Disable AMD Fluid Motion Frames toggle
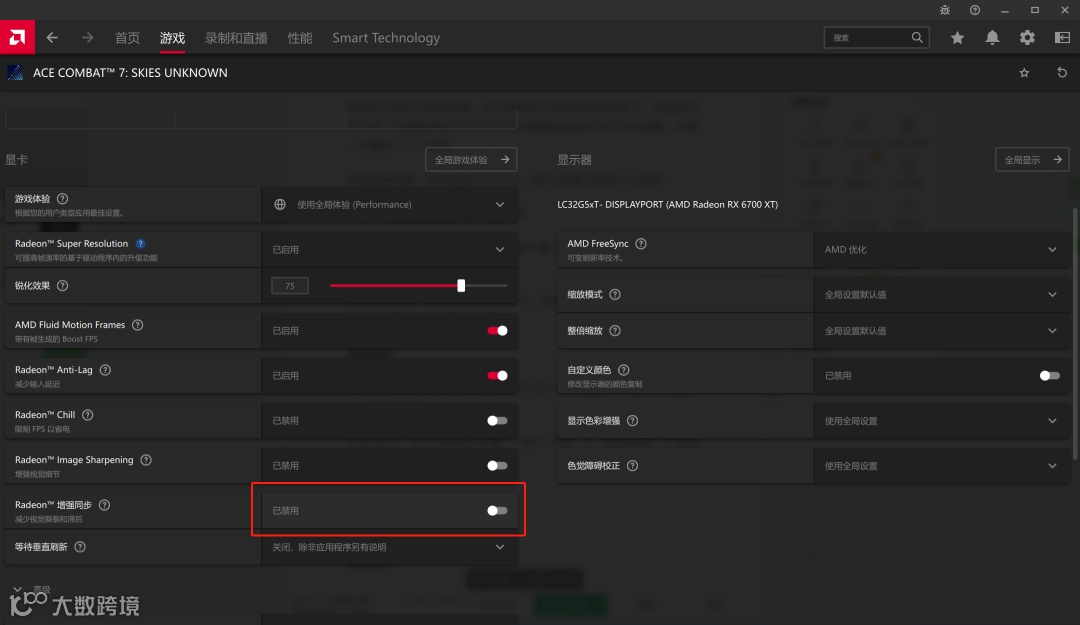 pyautogui.click(x=497, y=331)
